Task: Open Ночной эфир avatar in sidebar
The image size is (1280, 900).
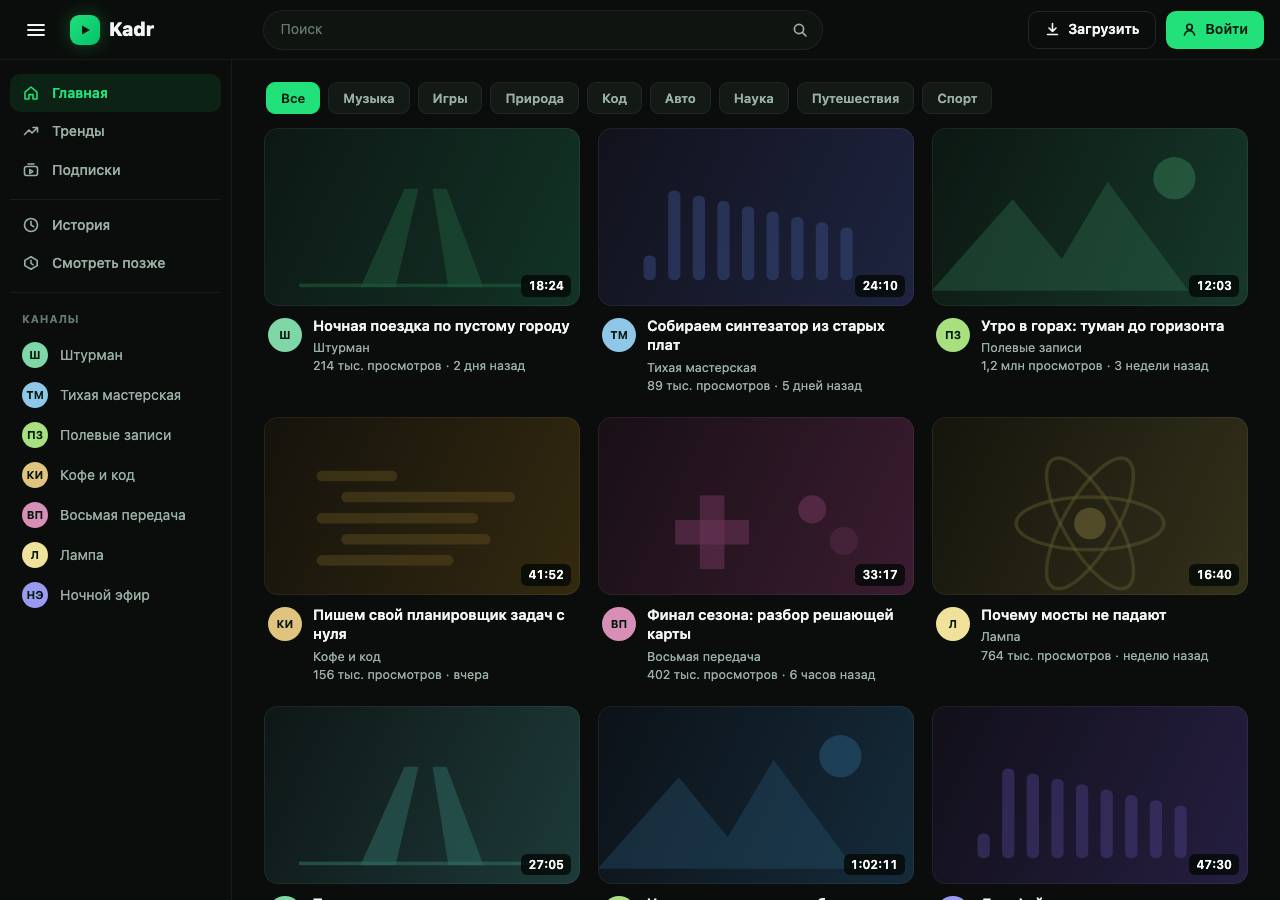Action: 35,595
